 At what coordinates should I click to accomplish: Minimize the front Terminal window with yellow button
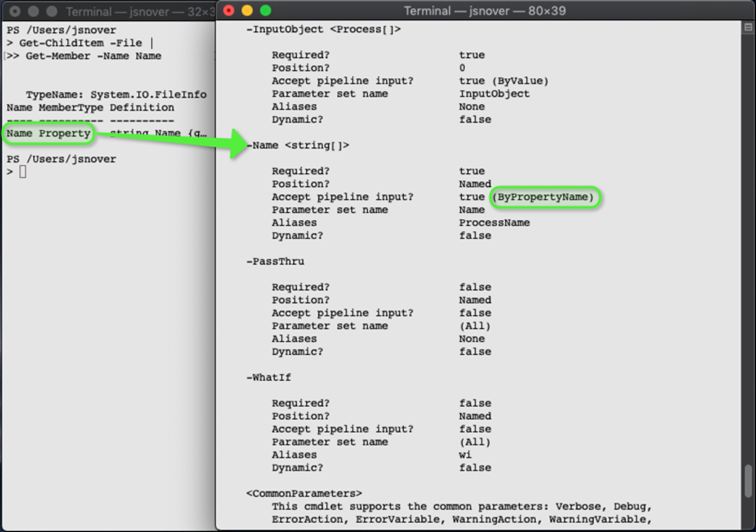point(247,11)
